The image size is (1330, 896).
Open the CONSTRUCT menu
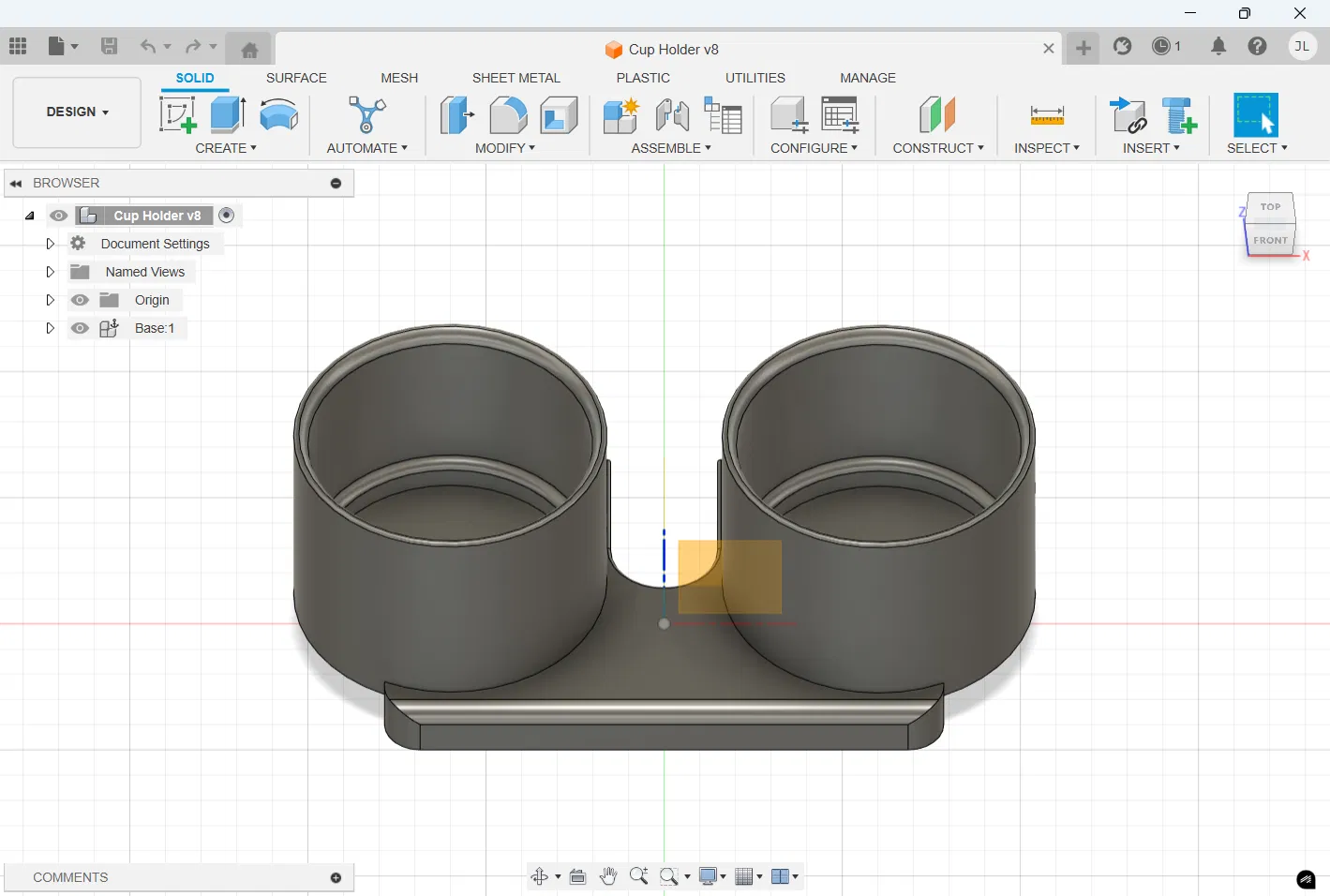pos(937,148)
